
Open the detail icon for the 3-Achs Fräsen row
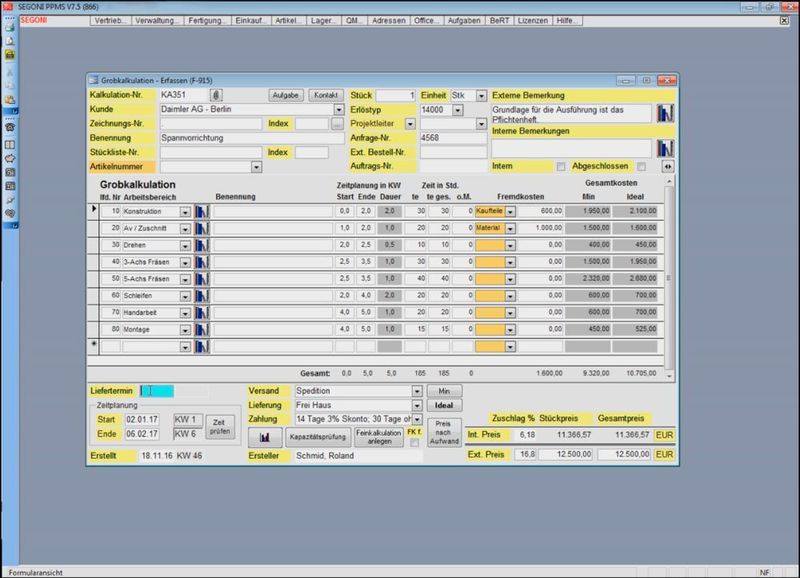pyautogui.click(x=202, y=262)
